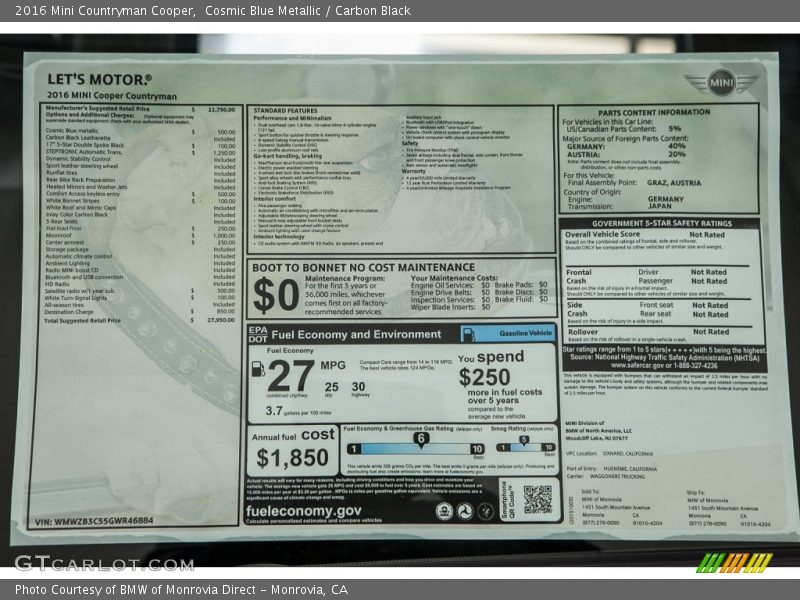This screenshot has height=600, width=800.
Task: Click "Not Rated" in the Rollover row
Action: 711,332
